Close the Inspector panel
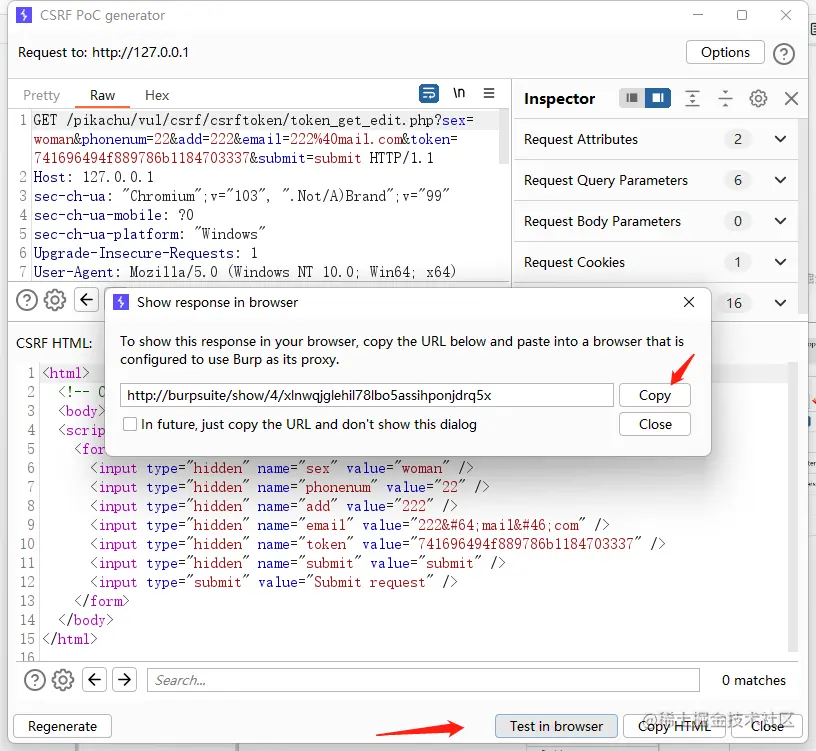 [x=791, y=98]
